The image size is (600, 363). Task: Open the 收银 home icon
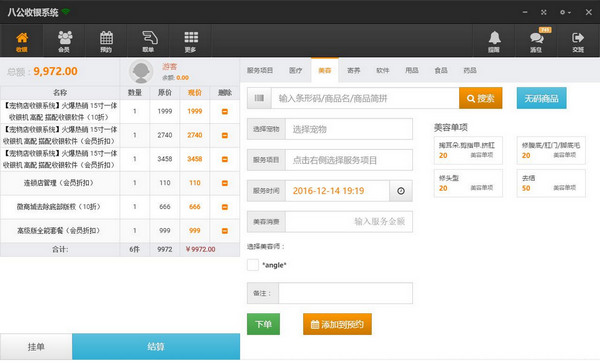click(22, 41)
